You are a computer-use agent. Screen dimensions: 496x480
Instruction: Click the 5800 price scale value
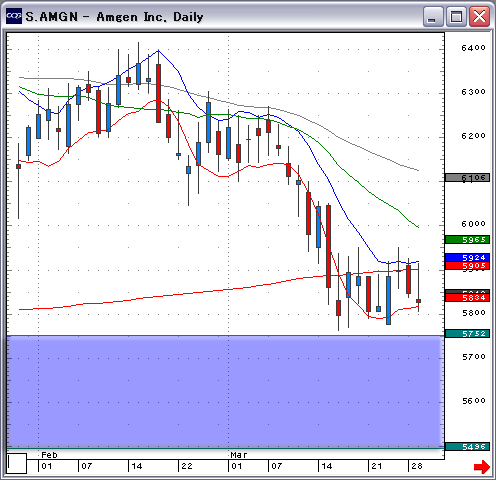click(473, 313)
